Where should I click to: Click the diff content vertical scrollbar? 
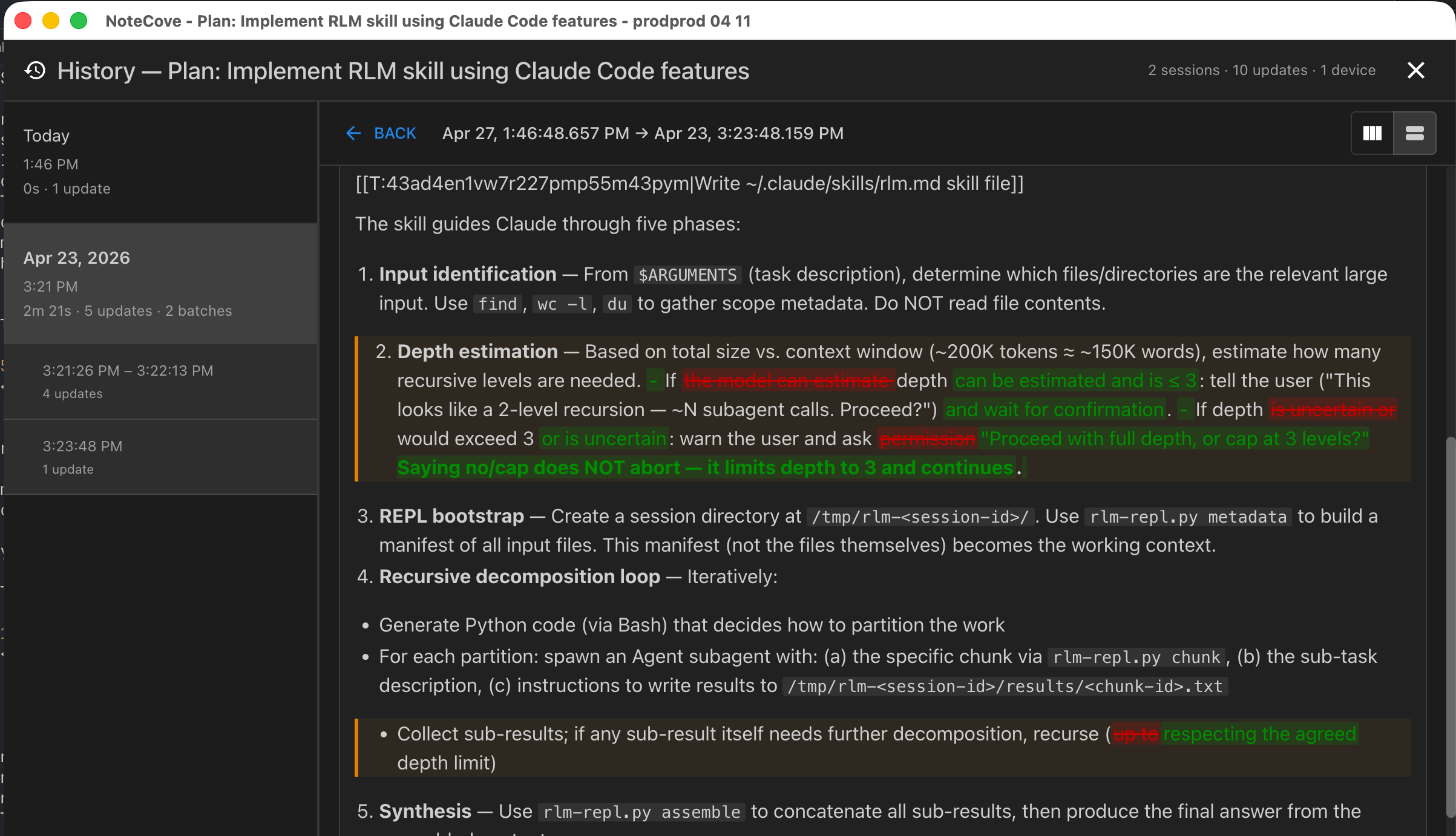[1450, 626]
